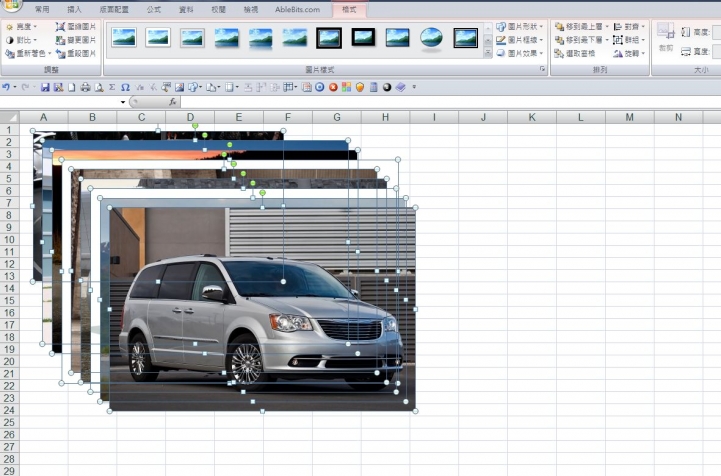Select the 格式 Format tab
Screen dimensions: 721x476
349,9
